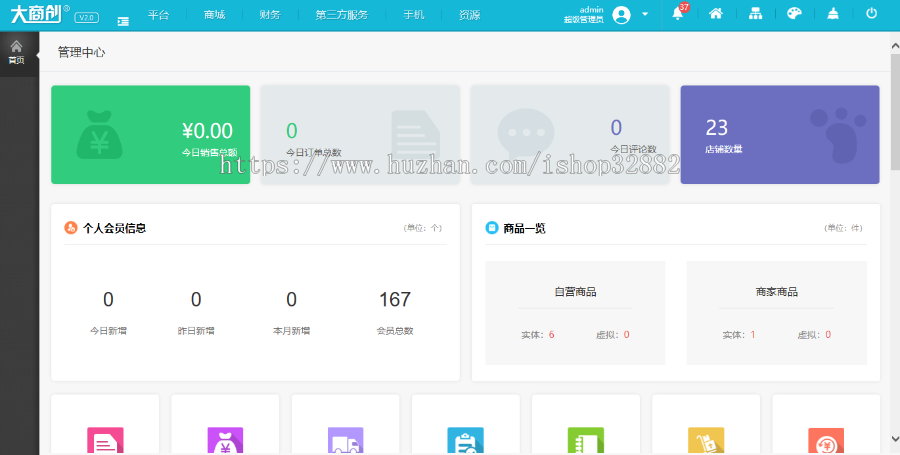Viewport: 900px width, 455px height.
Task: Click the 管理中心 heading
Action: click(x=82, y=52)
